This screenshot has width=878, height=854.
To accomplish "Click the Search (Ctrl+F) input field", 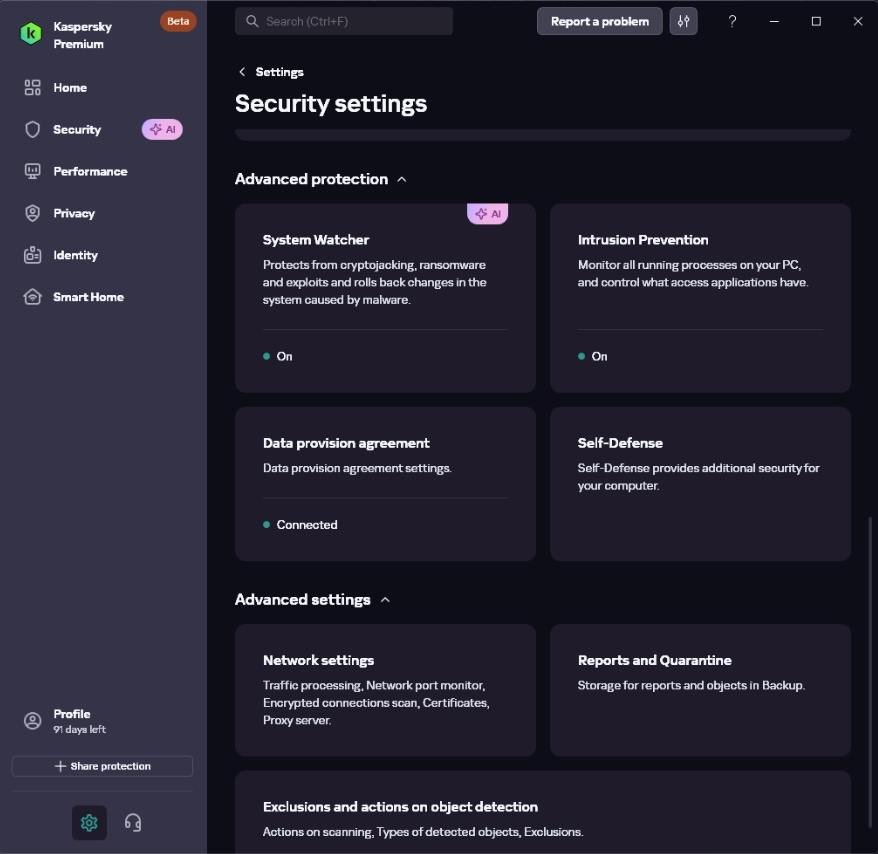I will 344,21.
